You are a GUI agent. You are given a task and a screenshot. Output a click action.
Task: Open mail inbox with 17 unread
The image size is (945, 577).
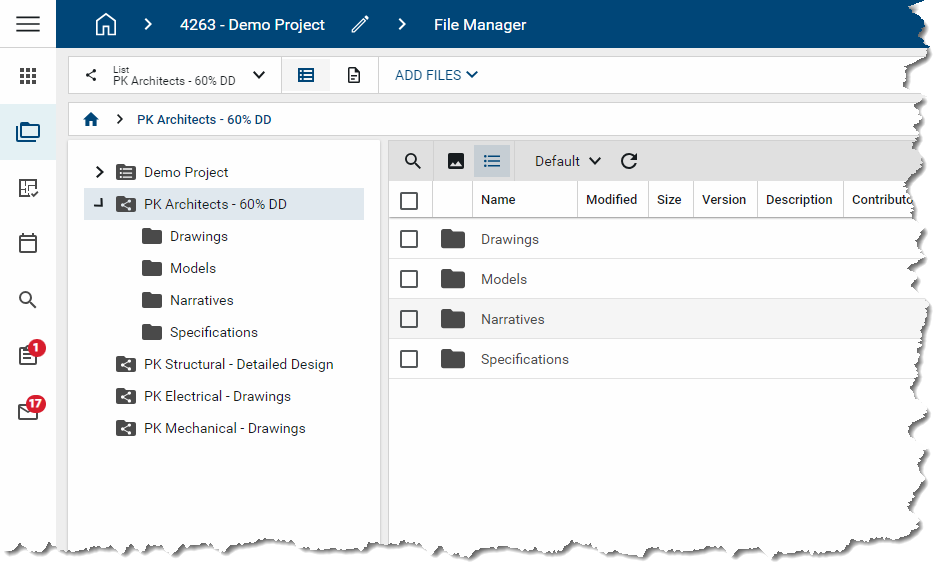[28, 411]
